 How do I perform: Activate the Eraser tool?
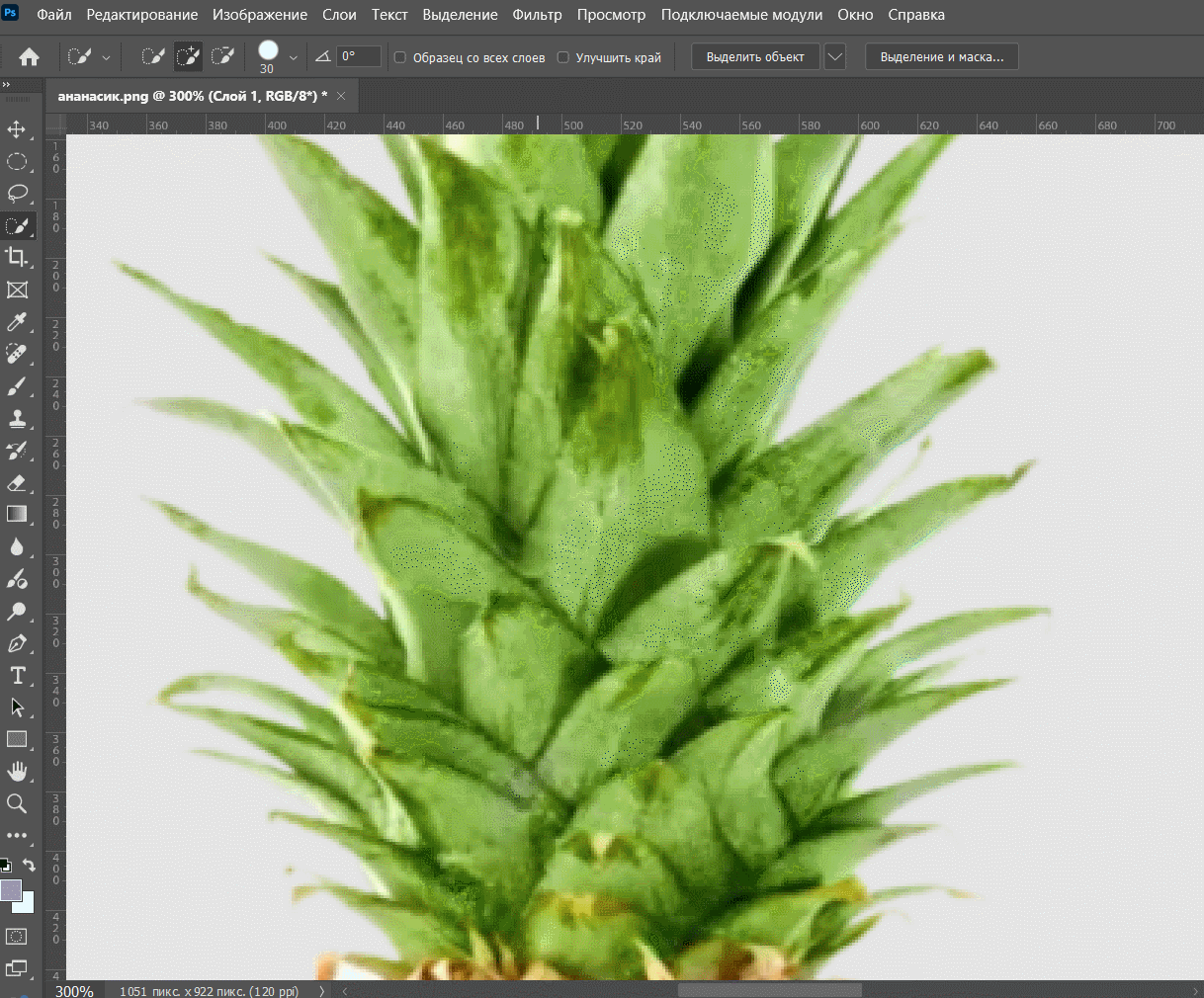[x=17, y=483]
